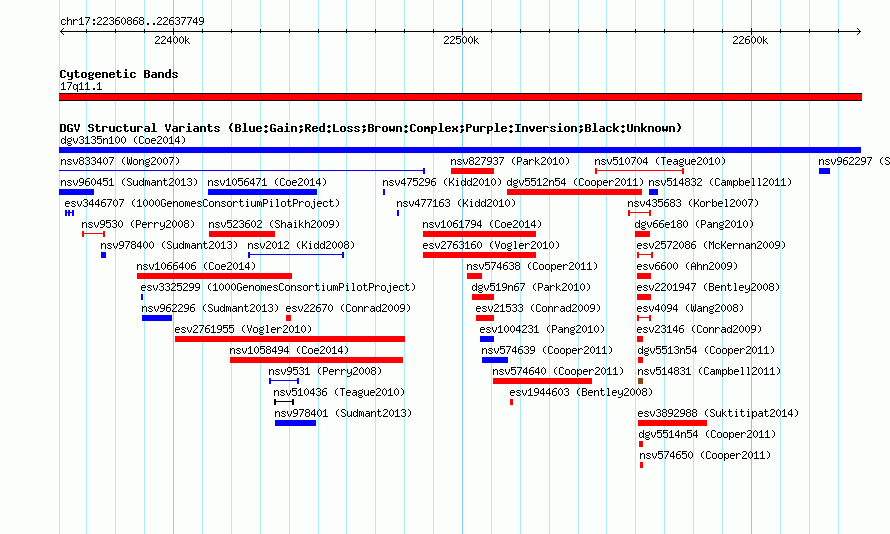Open nsv574638 (Cooper2011) variant label

(x=532, y=266)
